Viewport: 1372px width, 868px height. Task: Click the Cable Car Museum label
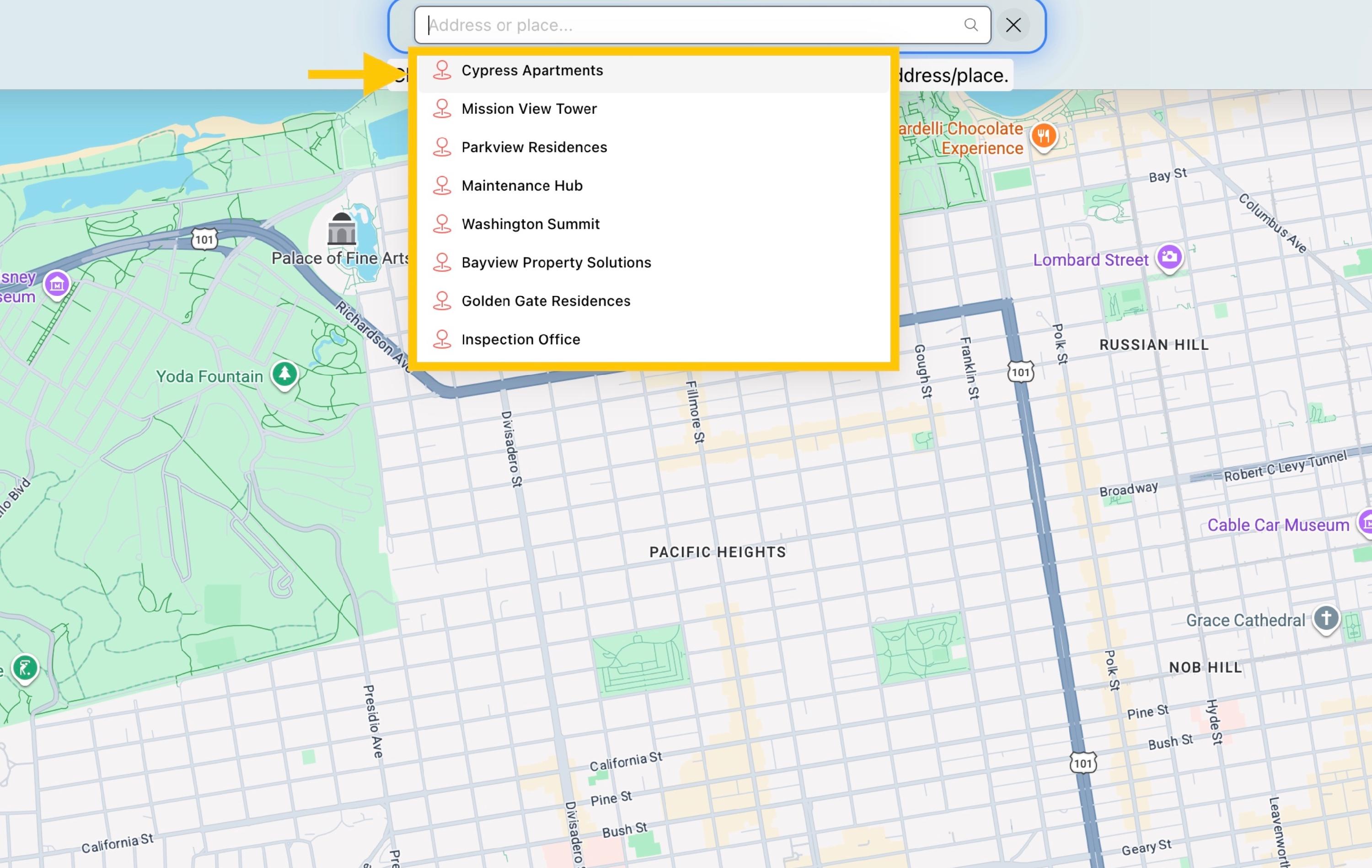click(1278, 525)
